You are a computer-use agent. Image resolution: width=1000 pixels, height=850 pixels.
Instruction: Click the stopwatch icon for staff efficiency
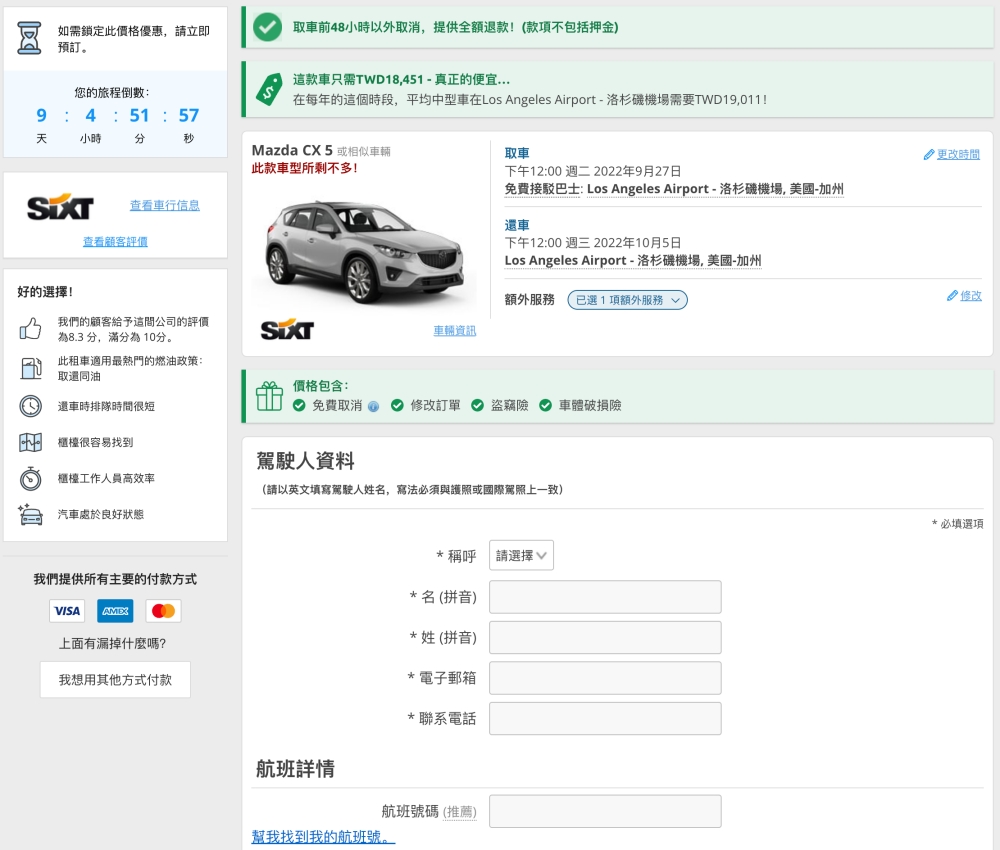[x=31, y=478]
